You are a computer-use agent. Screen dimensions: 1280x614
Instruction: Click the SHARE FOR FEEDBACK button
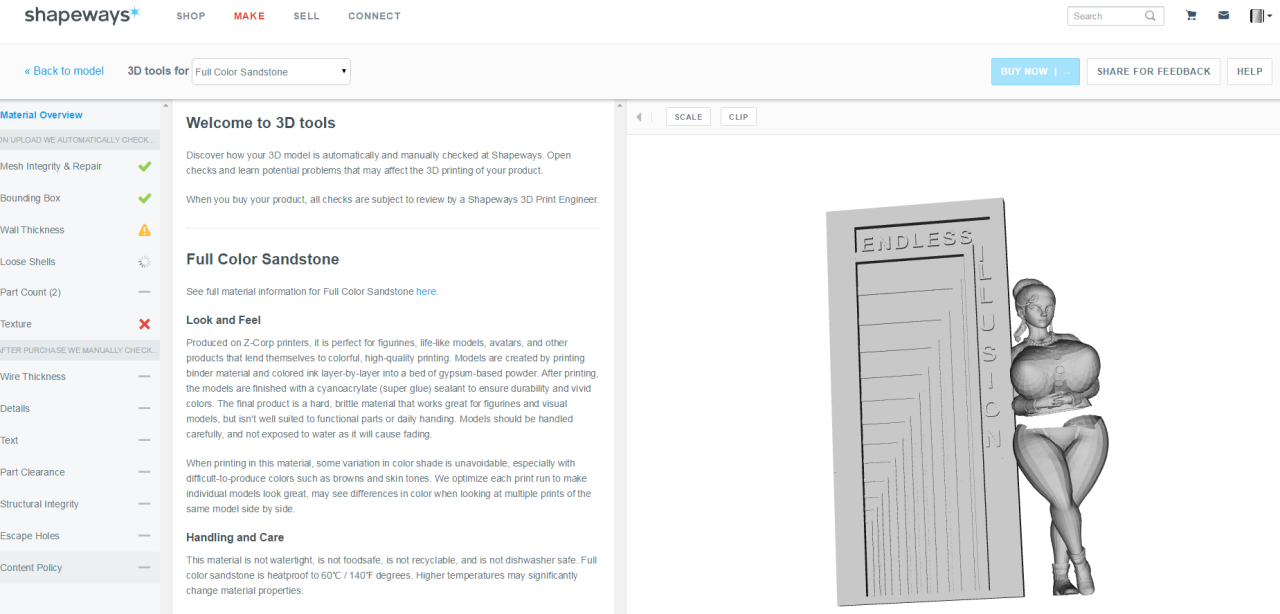tap(1153, 72)
